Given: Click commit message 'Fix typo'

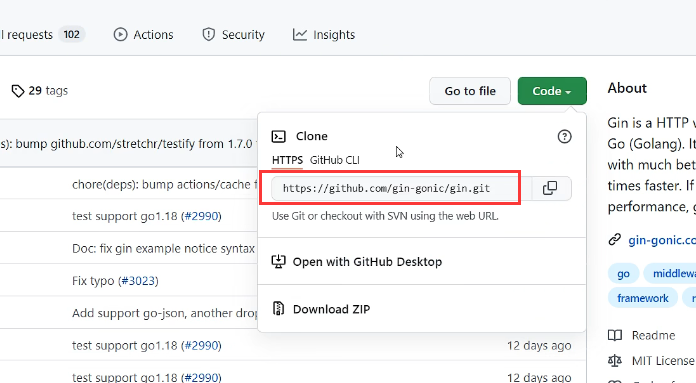Looking at the screenshot, I should tap(93, 281).
